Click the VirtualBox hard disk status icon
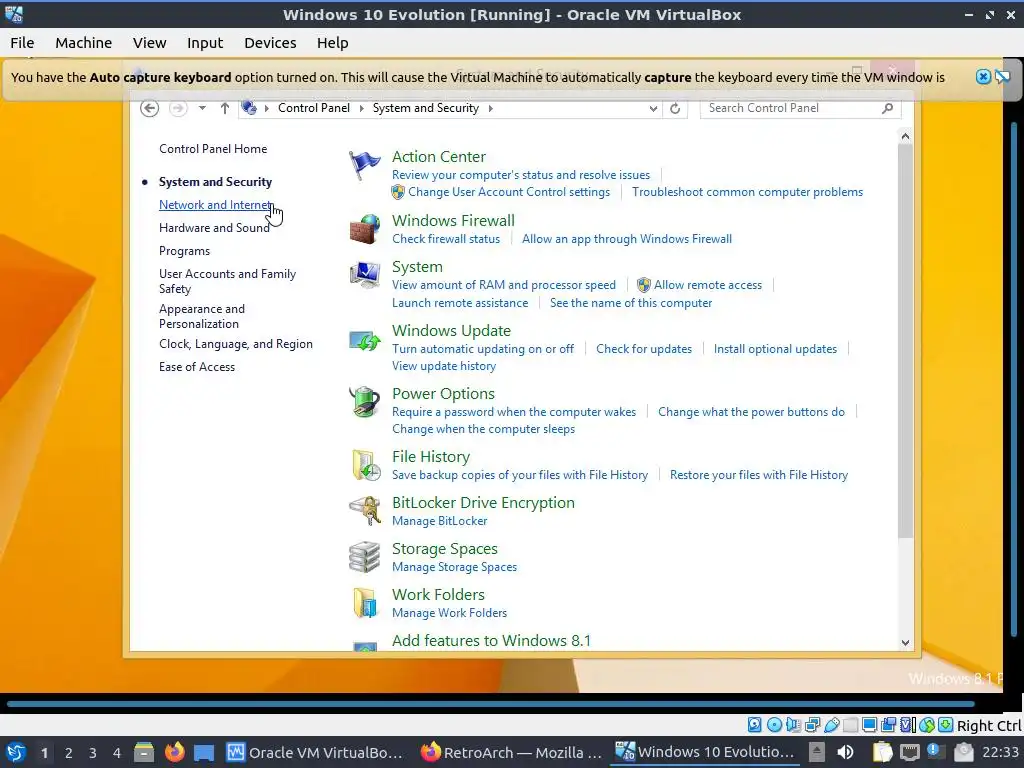Screen dimensions: 1024x768 (754, 724)
